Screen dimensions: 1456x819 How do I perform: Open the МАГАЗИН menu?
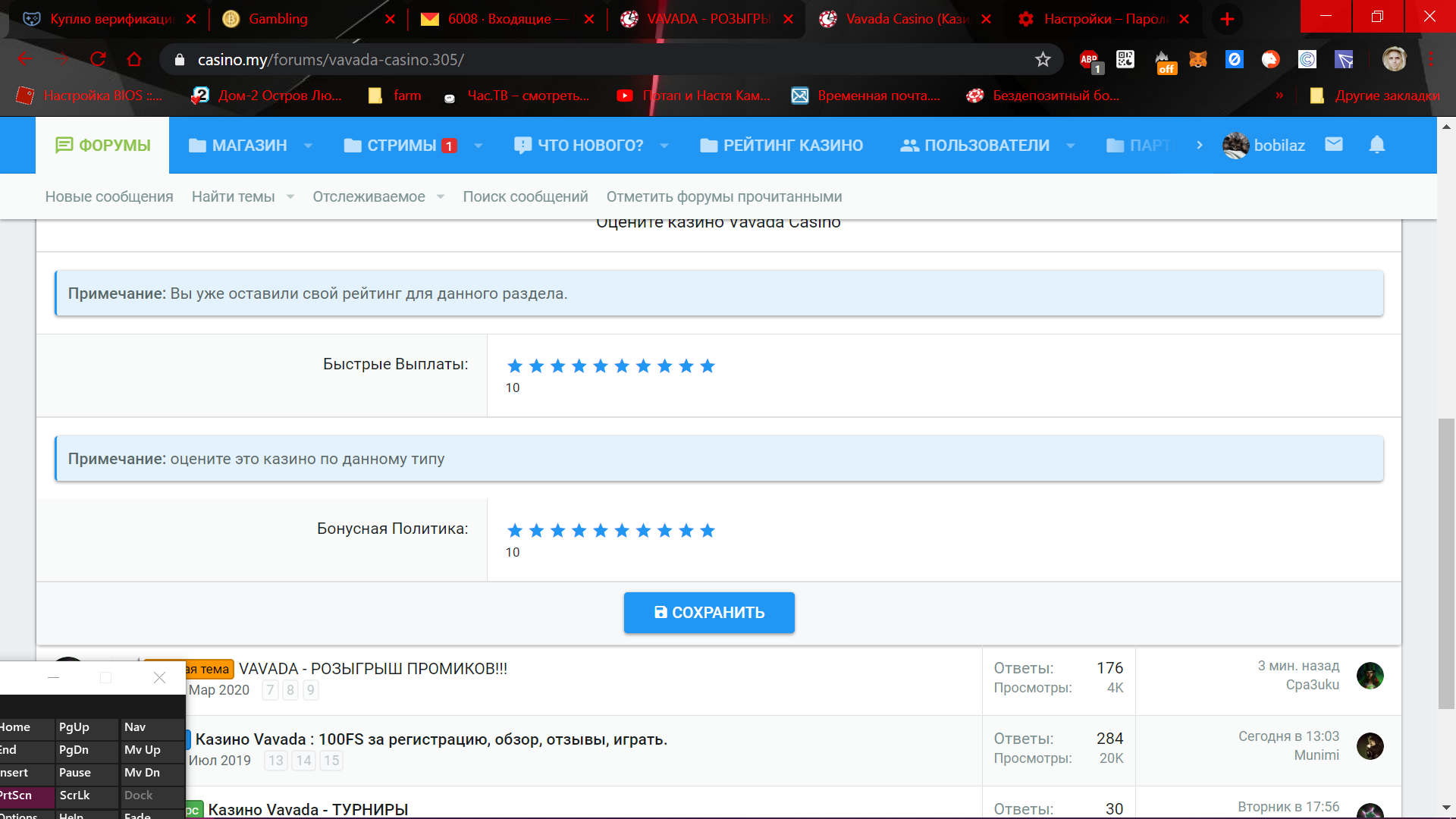point(238,146)
